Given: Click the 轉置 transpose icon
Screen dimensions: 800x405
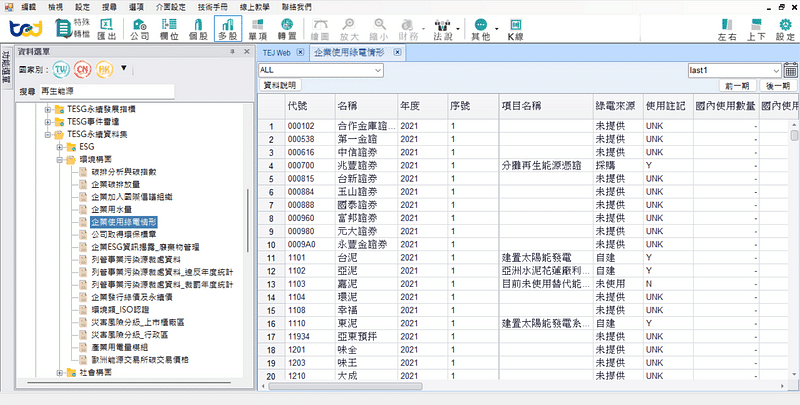Looking at the screenshot, I should pyautogui.click(x=287, y=29).
